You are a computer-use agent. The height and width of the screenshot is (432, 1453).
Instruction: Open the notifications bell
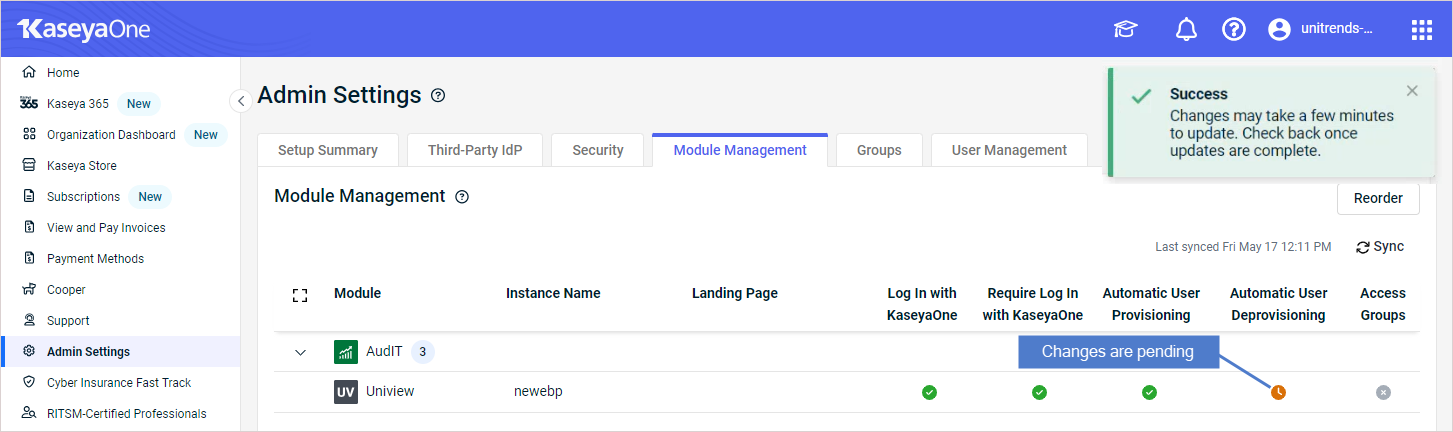(x=1186, y=30)
